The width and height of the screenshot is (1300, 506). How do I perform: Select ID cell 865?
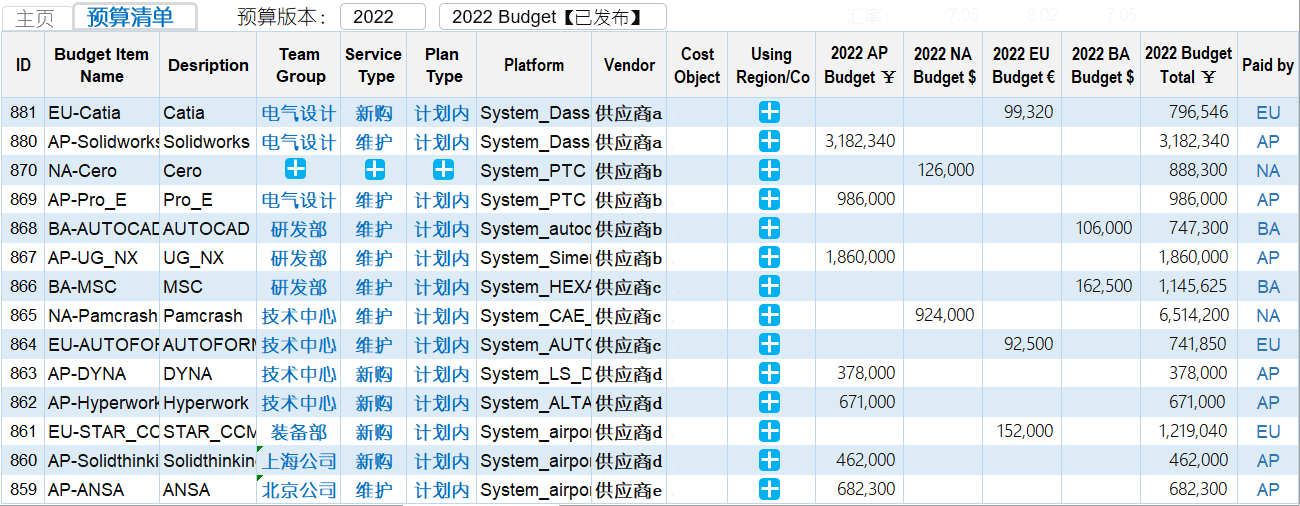tap(23, 316)
